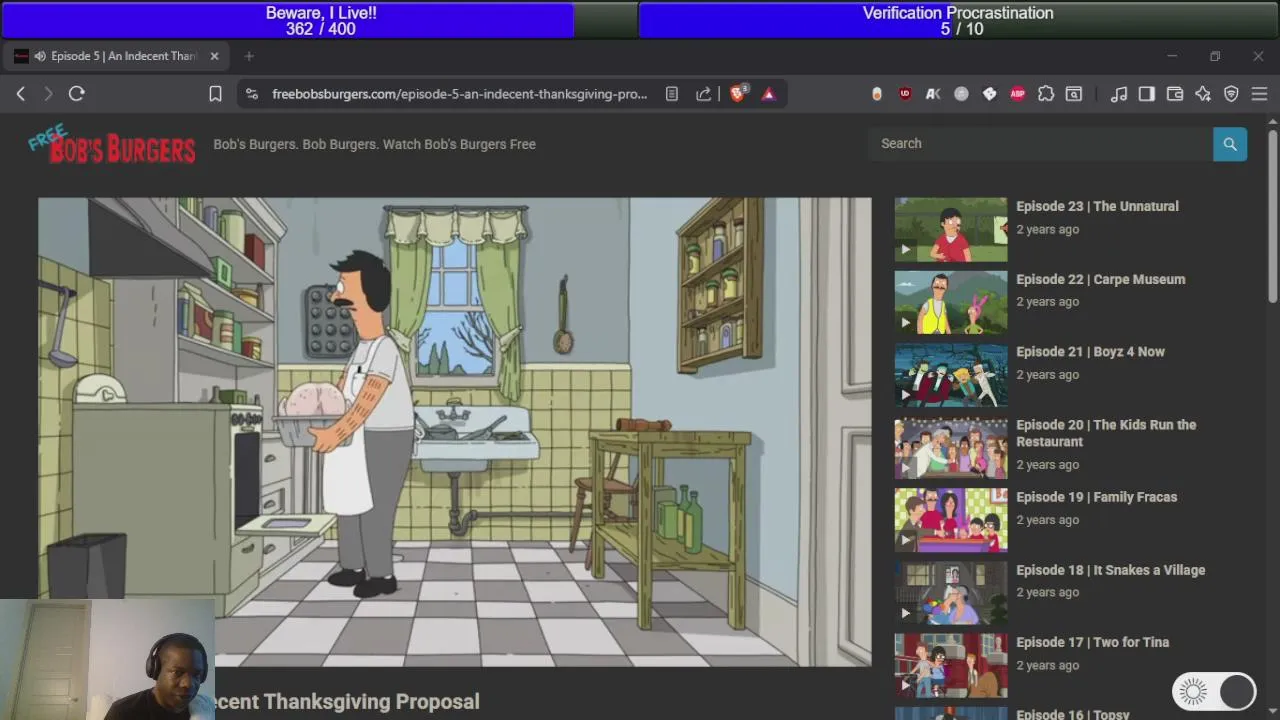Click the page vertical scrollbar thumb
This screenshot has height=720, width=1280.
coord(1272,215)
